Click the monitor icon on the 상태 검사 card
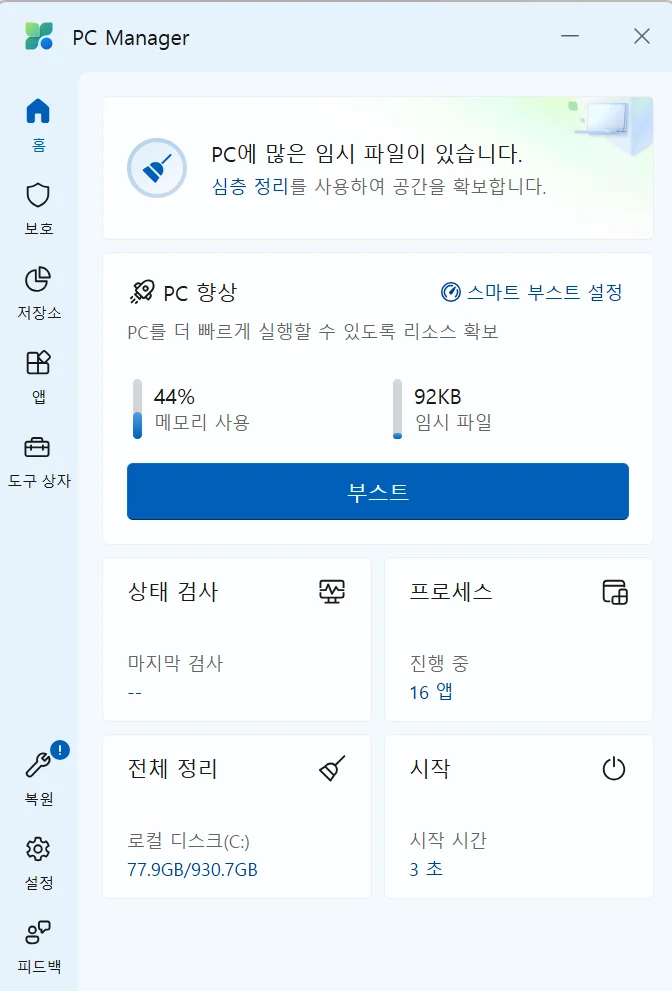 (330, 592)
